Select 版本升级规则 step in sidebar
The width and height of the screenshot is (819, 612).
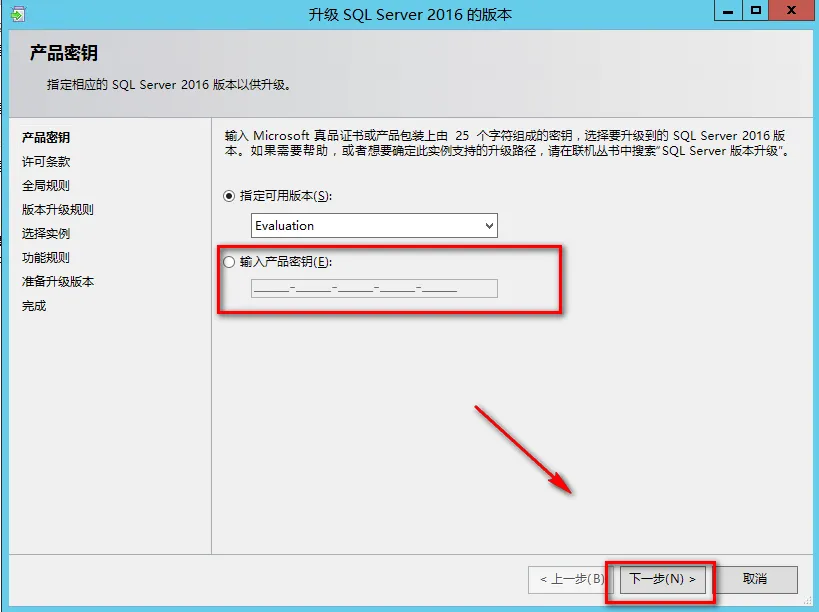coord(58,209)
